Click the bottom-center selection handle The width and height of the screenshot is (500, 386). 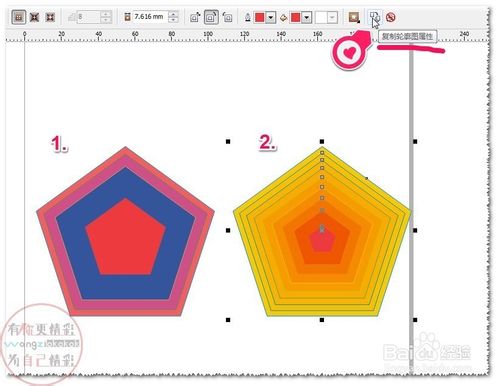[x=322, y=320]
